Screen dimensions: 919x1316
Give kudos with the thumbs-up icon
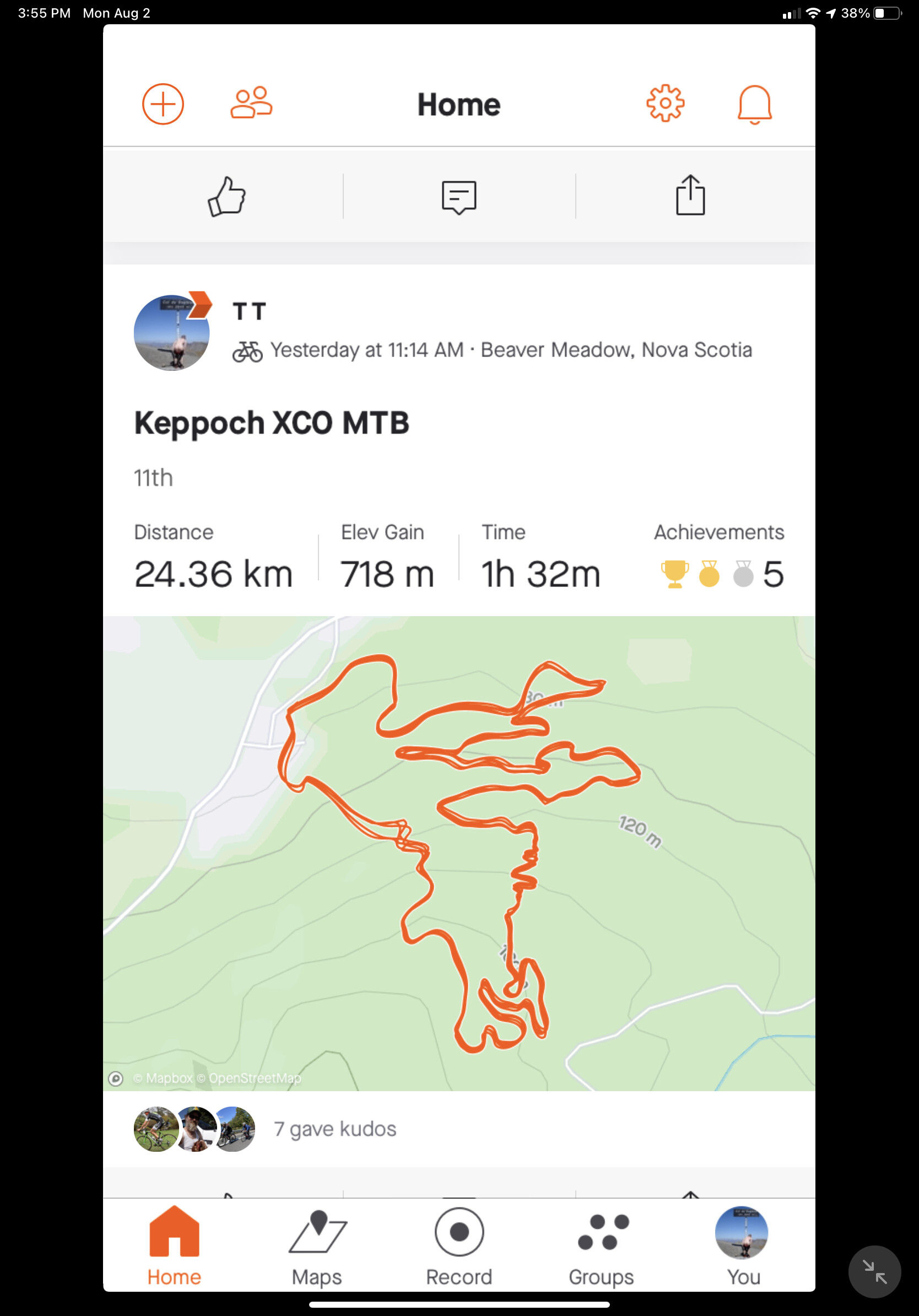[227, 197]
